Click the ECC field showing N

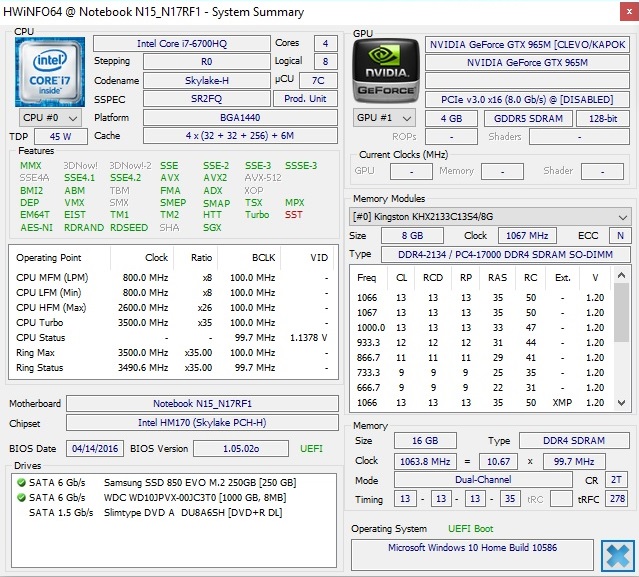[620, 236]
